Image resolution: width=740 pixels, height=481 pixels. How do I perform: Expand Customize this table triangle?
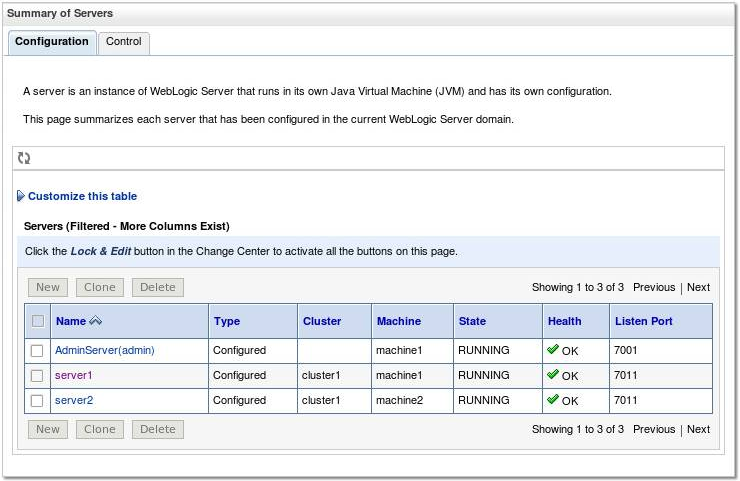(20, 196)
